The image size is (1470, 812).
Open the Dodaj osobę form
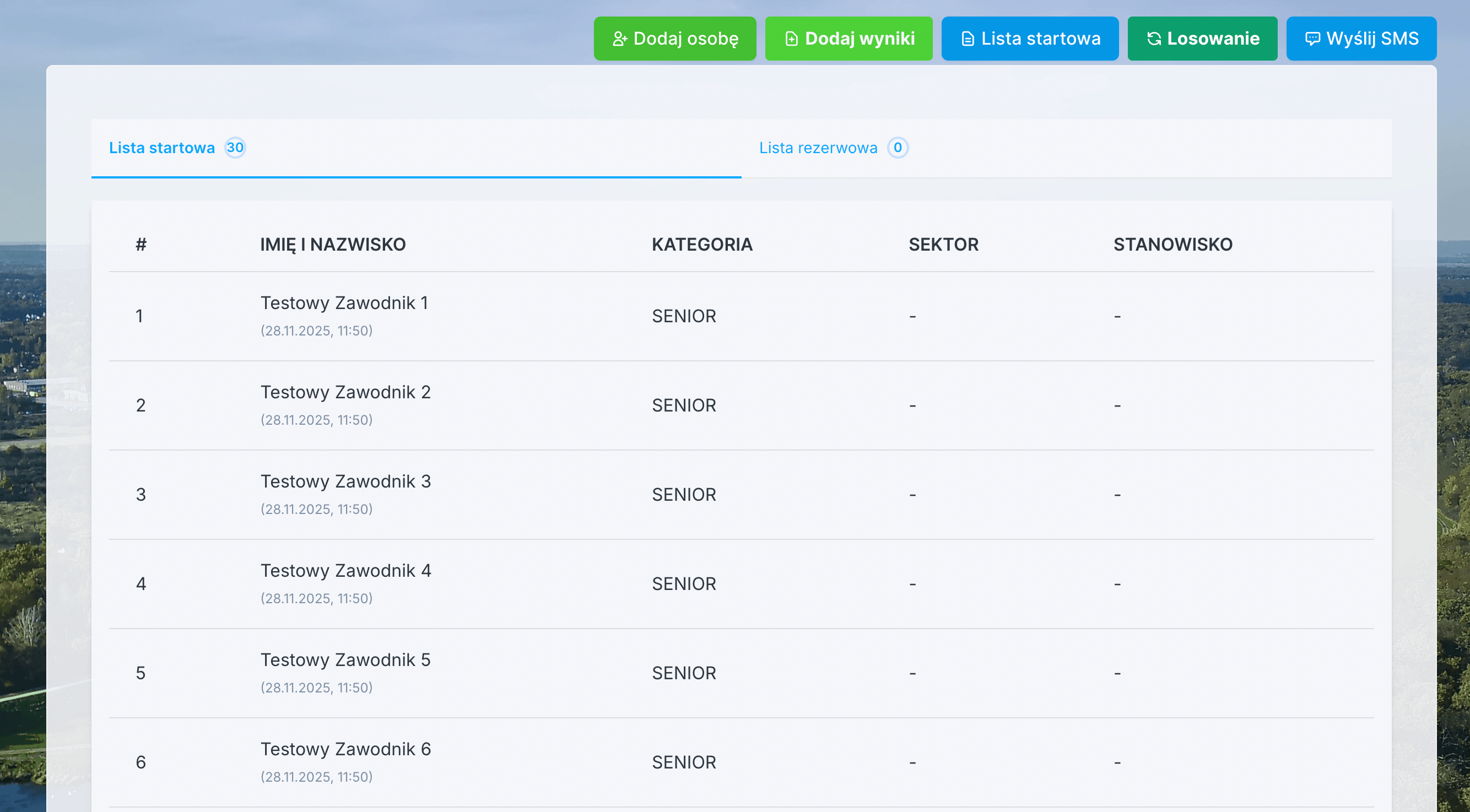point(675,39)
